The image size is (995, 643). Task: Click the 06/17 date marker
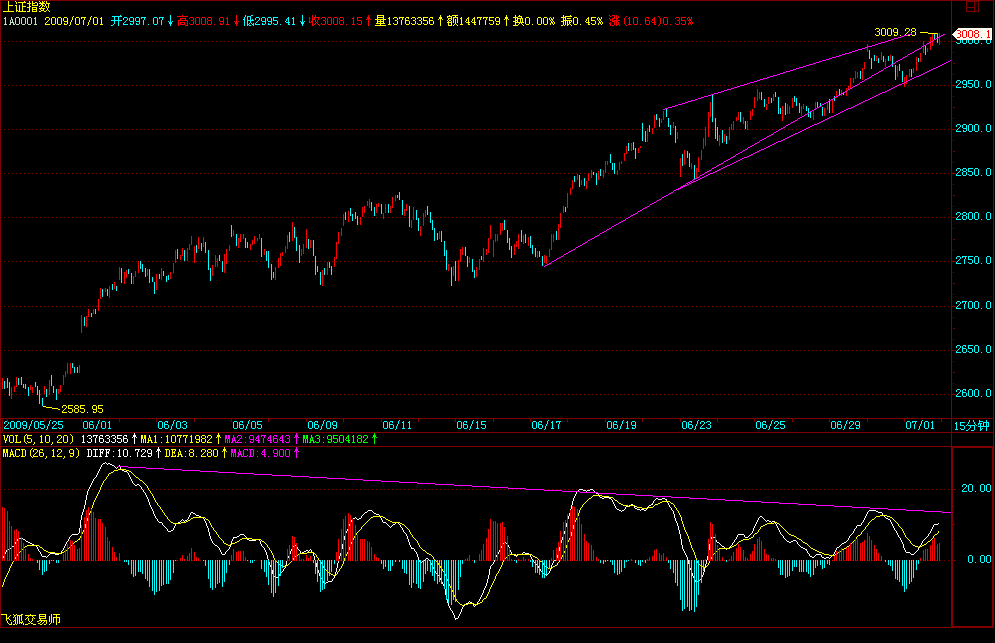click(546, 425)
